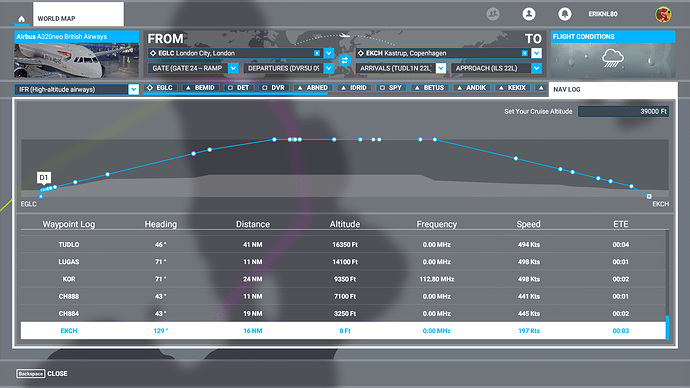This screenshot has height=388, width=690.
Task: Open Flight Conditions weather panel
Action: pos(613,55)
